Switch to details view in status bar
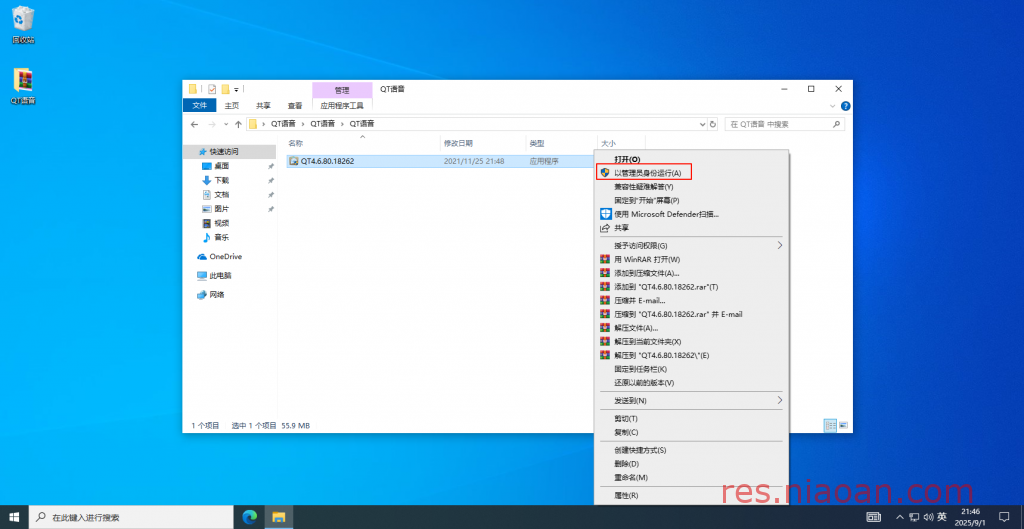The width and height of the screenshot is (1024, 529). [x=831, y=425]
